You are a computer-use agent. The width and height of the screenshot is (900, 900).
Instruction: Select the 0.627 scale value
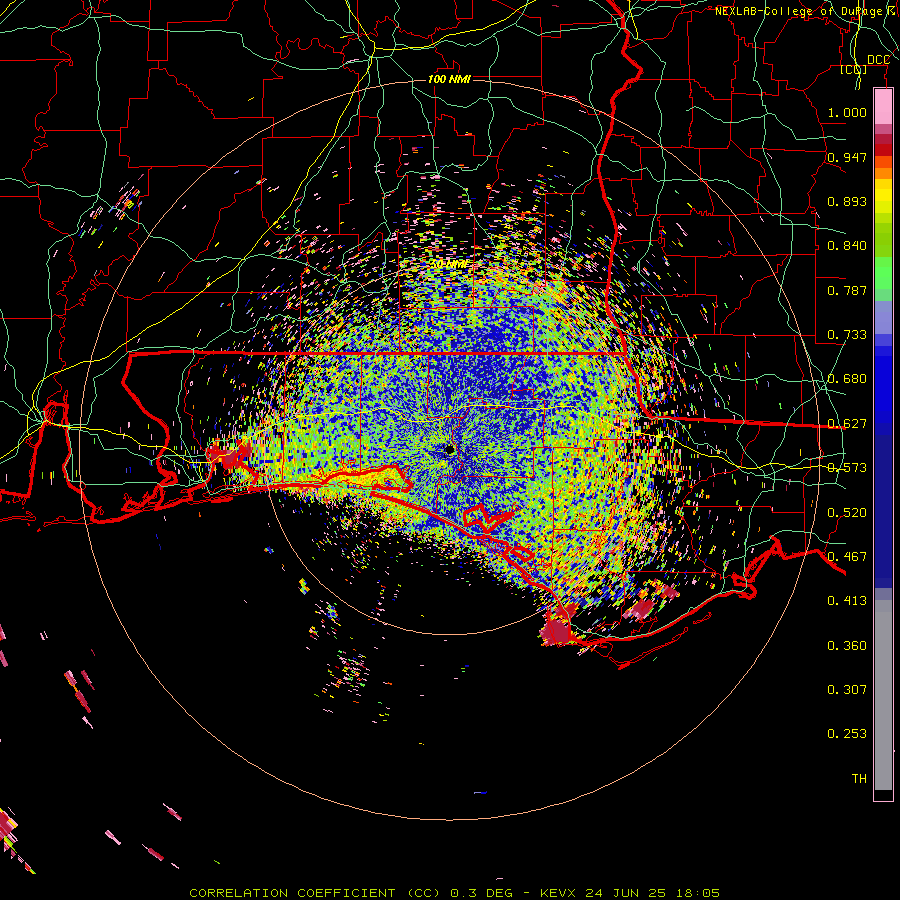click(847, 424)
